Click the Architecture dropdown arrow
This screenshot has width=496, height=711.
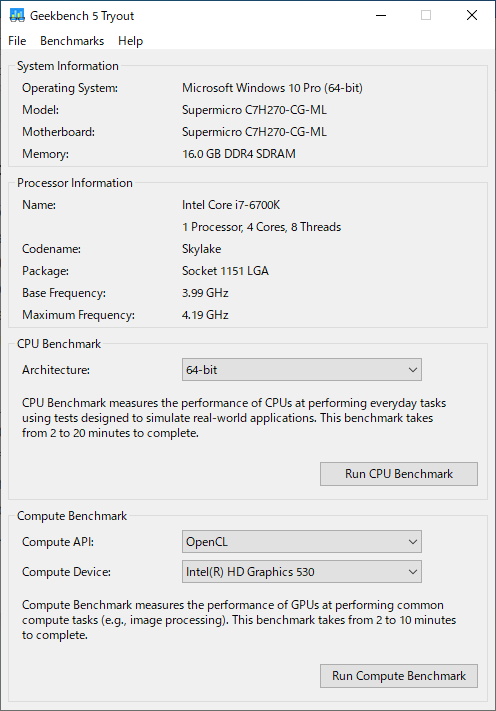(413, 370)
